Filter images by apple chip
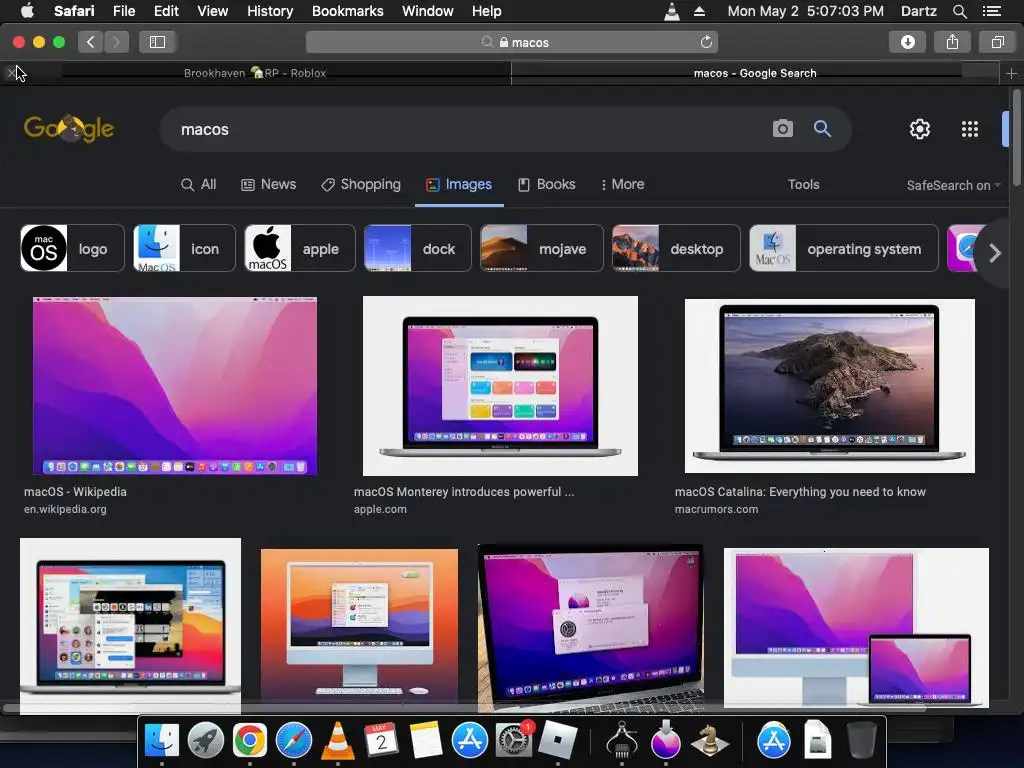Image resolution: width=1024 pixels, height=768 pixels. (300, 248)
